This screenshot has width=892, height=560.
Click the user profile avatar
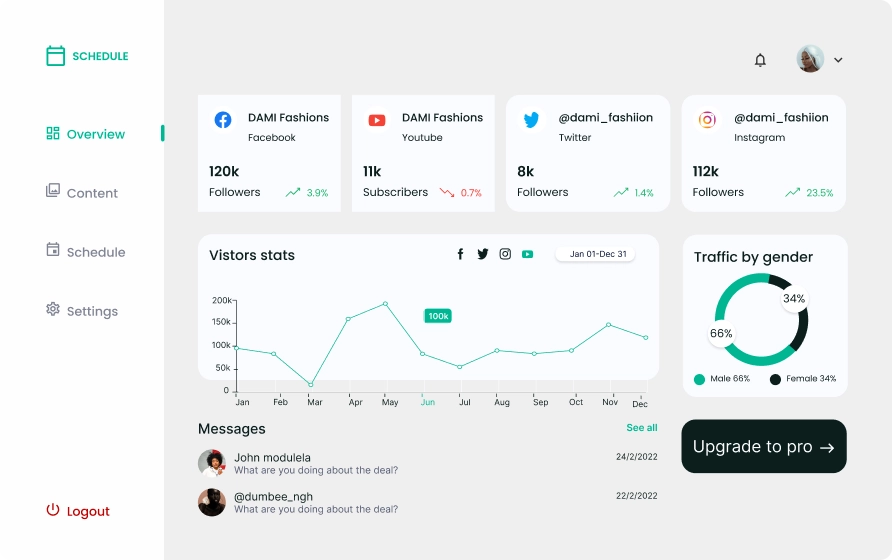click(810, 59)
